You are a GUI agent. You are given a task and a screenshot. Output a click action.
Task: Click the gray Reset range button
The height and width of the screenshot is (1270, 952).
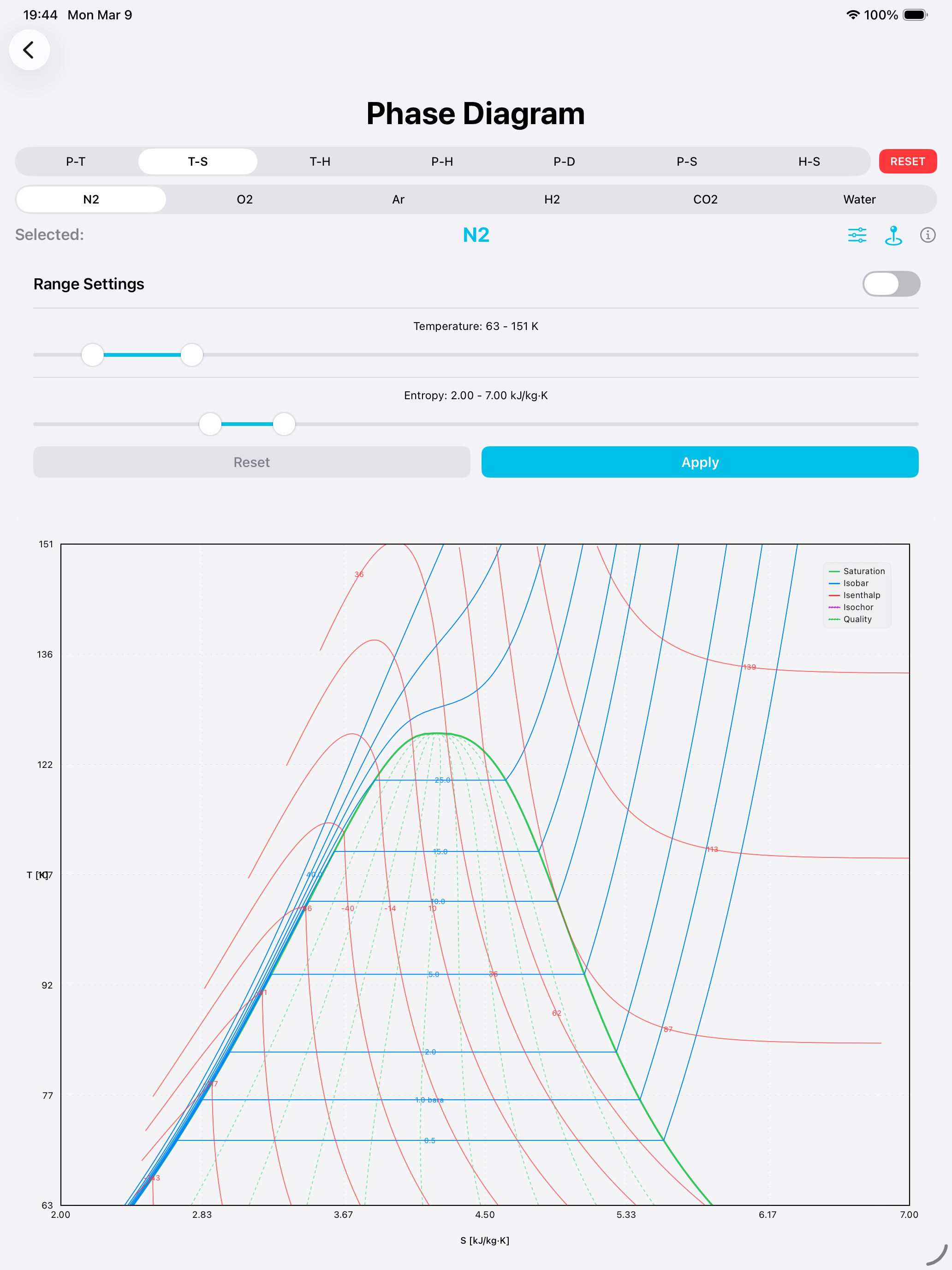[x=251, y=462]
